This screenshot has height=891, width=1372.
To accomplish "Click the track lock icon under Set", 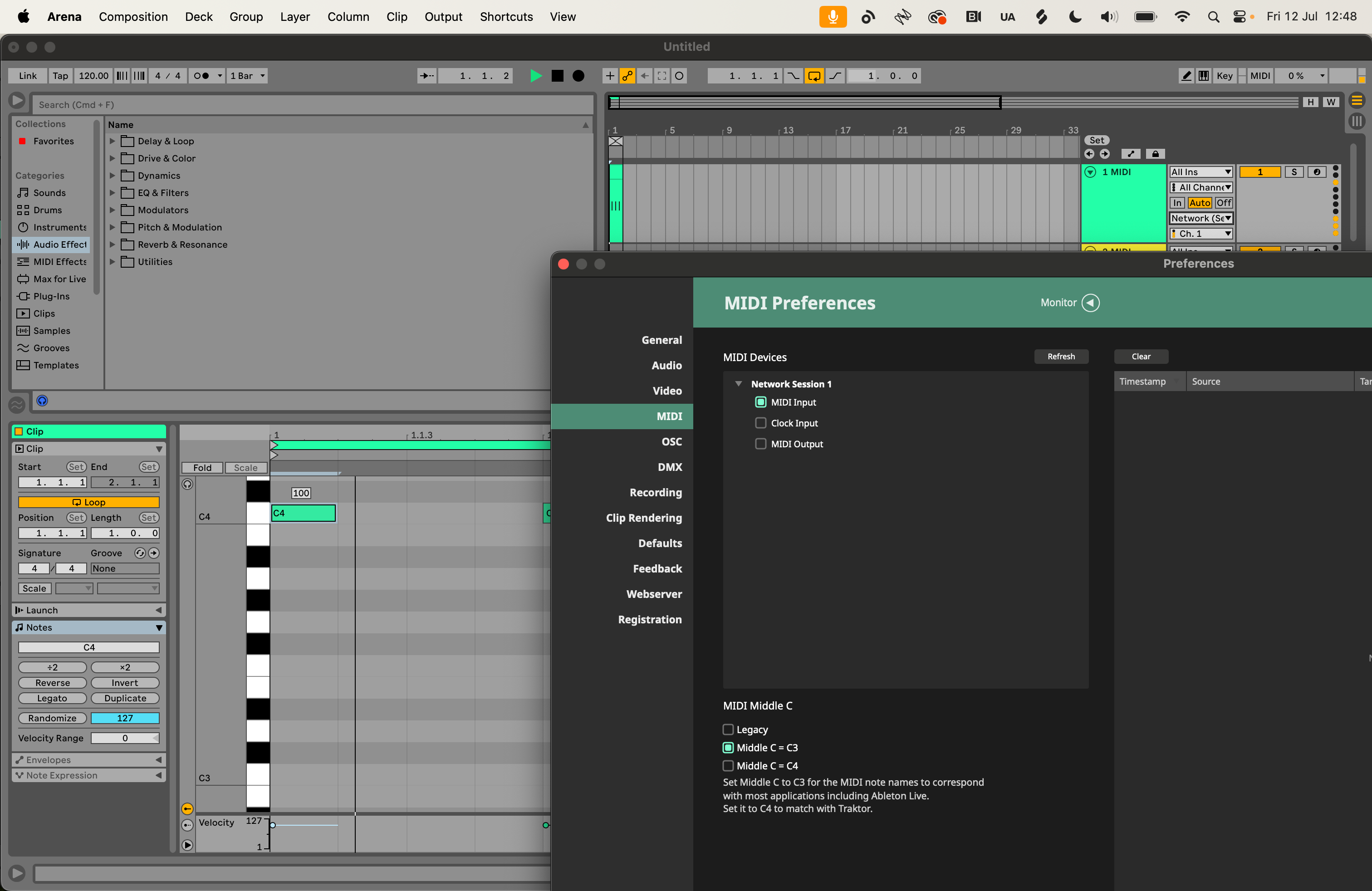I will [x=1155, y=154].
